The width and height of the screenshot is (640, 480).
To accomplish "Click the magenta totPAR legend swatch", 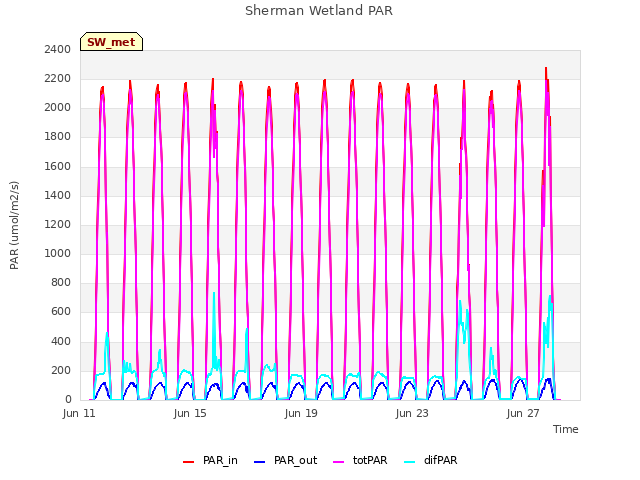I will click(338, 461).
